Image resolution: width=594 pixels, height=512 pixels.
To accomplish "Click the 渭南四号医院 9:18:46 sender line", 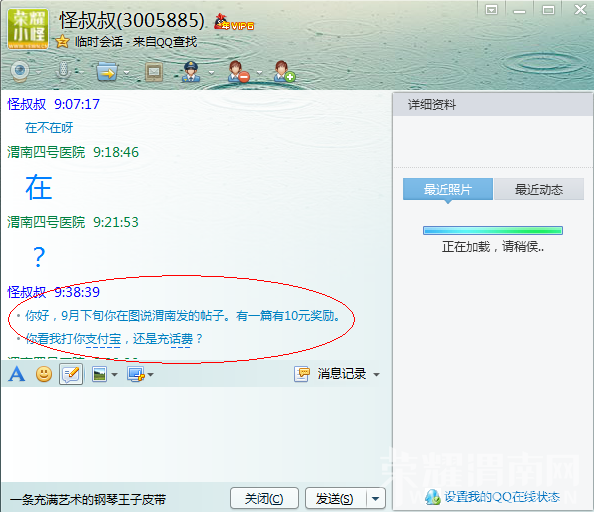I will [73, 152].
